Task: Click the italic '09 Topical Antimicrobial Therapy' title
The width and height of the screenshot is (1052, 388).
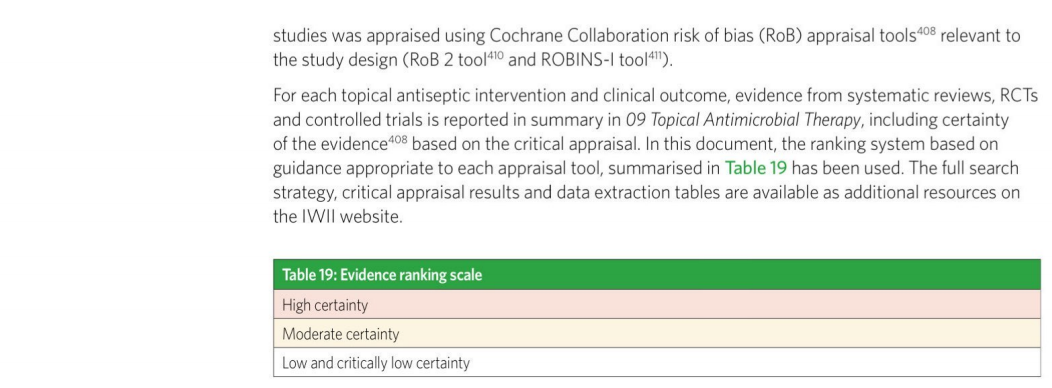Action: (743, 120)
